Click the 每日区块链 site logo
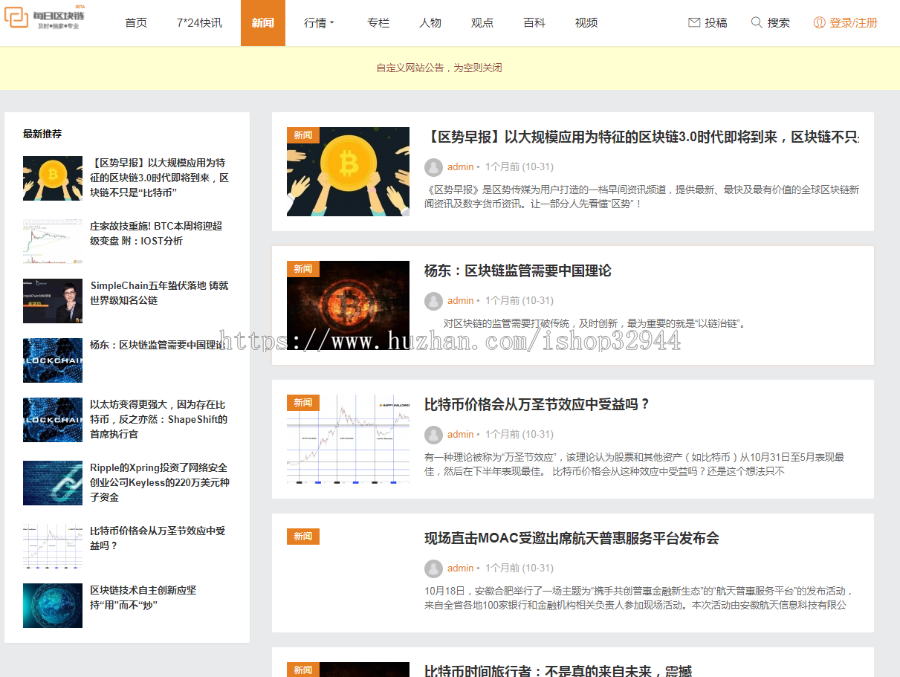 coord(45,17)
